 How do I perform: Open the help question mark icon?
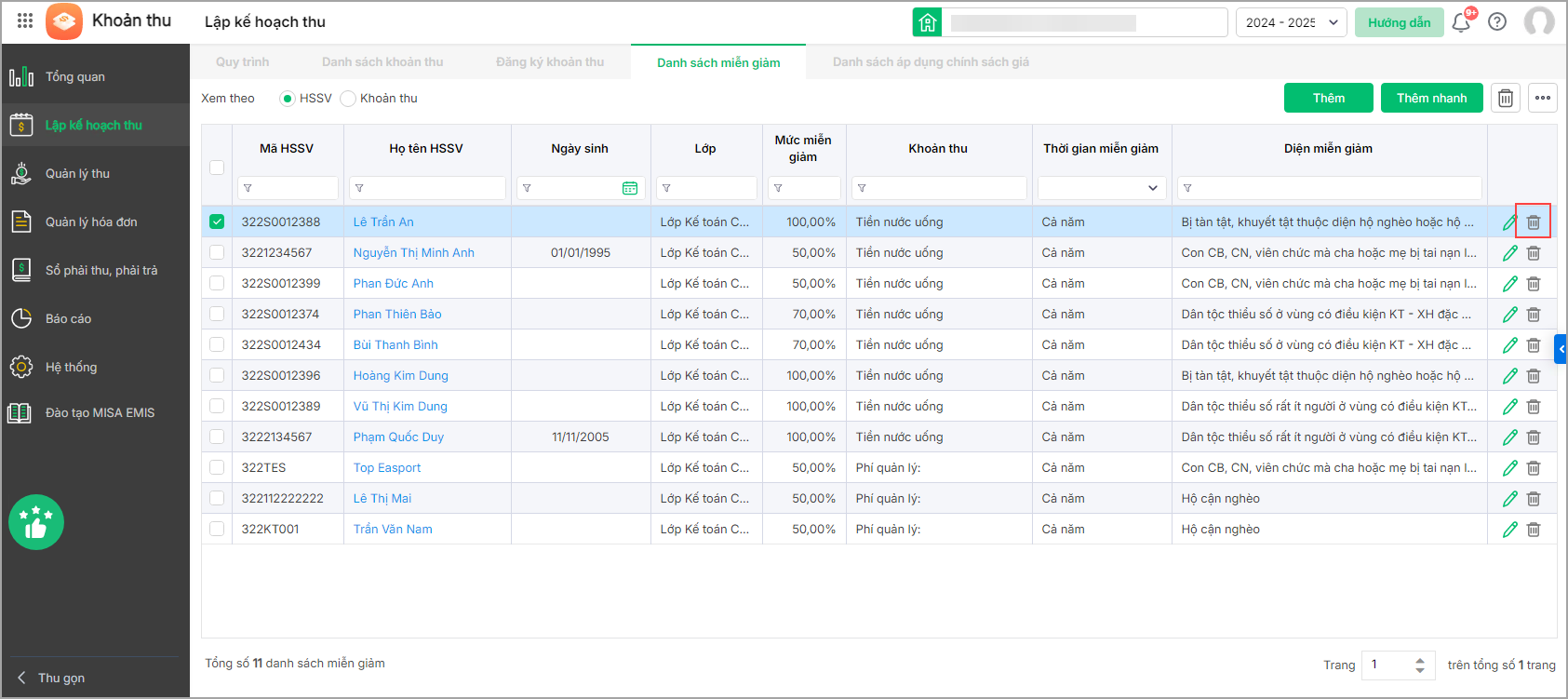pos(1497,21)
